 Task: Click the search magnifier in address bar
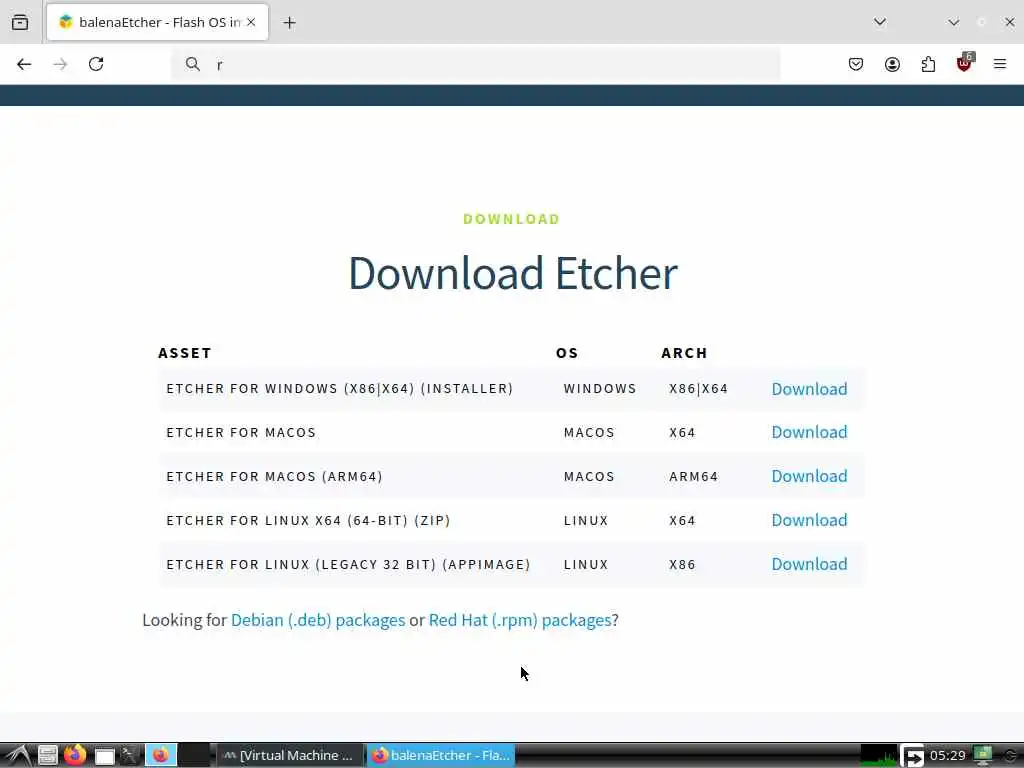coord(193,64)
